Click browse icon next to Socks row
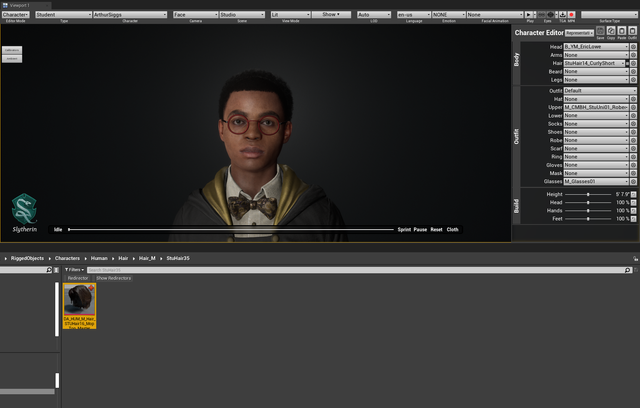This screenshot has height=408, width=640. 633,124
